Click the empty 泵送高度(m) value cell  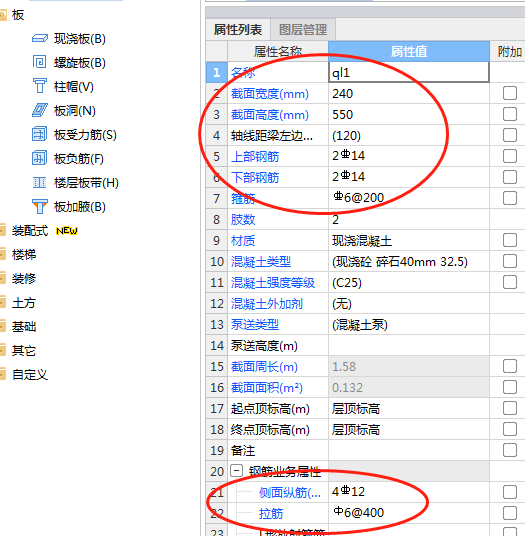pyautogui.click(x=409, y=346)
